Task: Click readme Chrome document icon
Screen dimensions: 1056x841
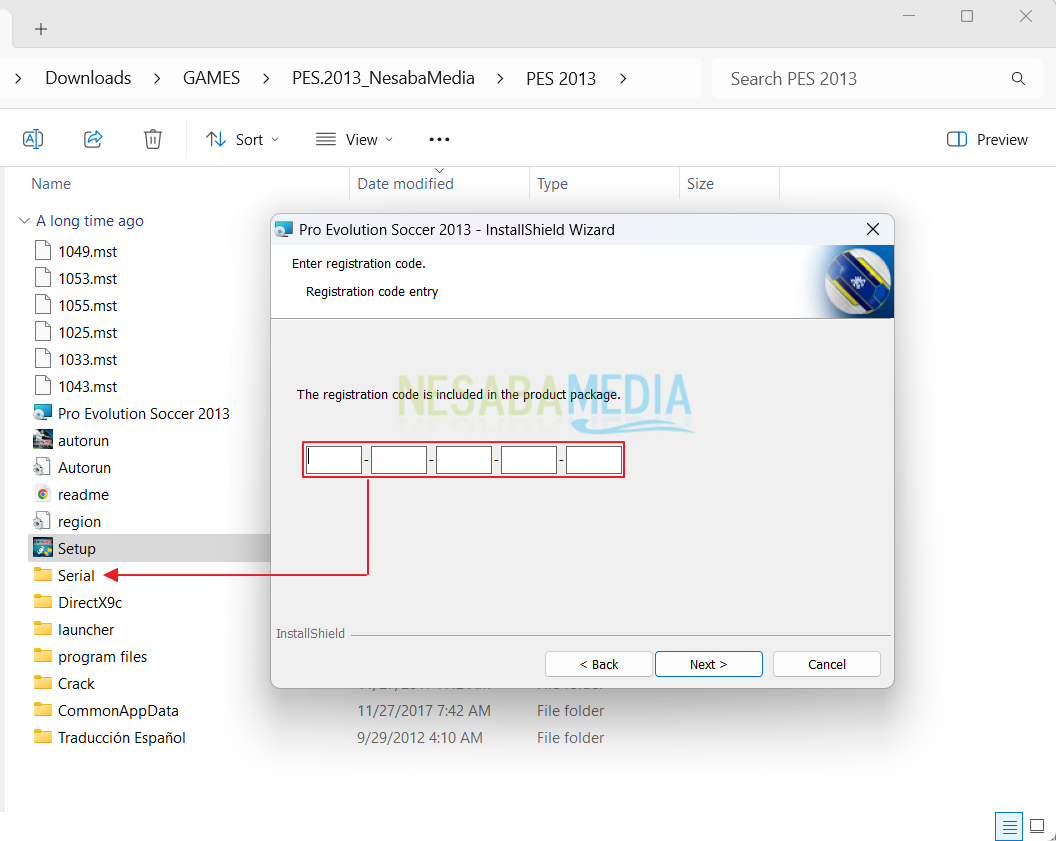Action: pyautogui.click(x=42, y=494)
